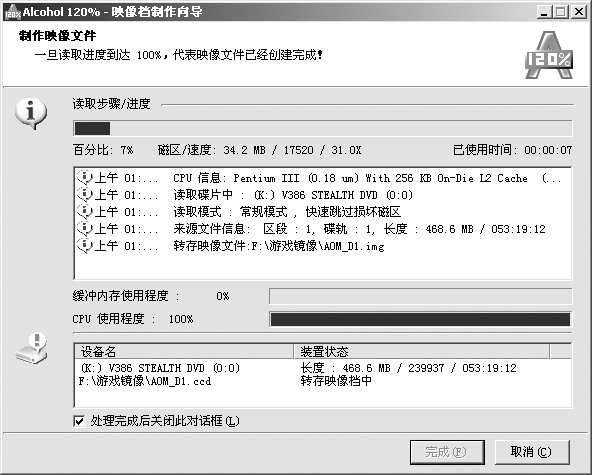Click the drive warning icon beside the device list
The image size is (592, 475).
coord(32,349)
